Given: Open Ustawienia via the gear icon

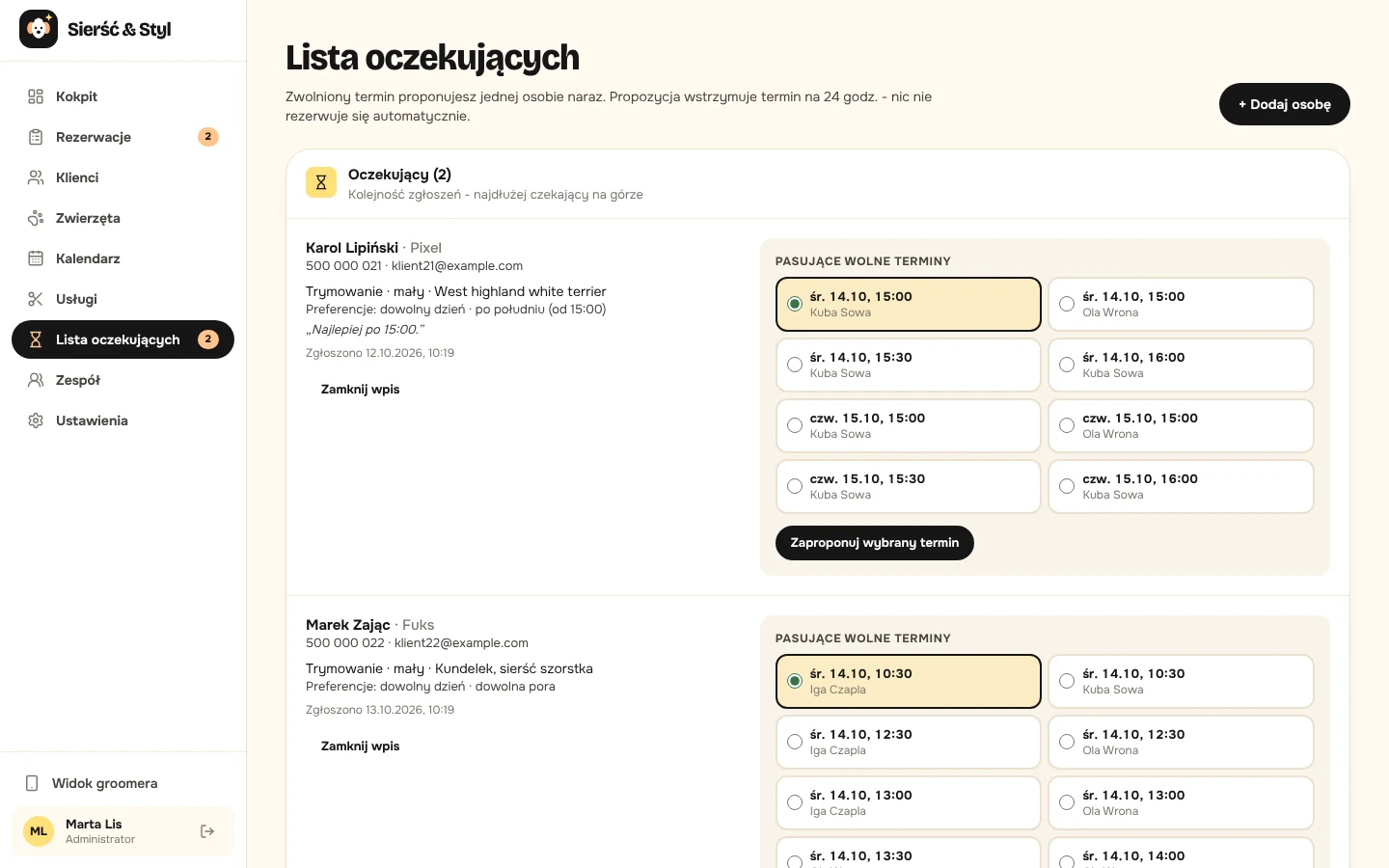Looking at the screenshot, I should coord(36,420).
